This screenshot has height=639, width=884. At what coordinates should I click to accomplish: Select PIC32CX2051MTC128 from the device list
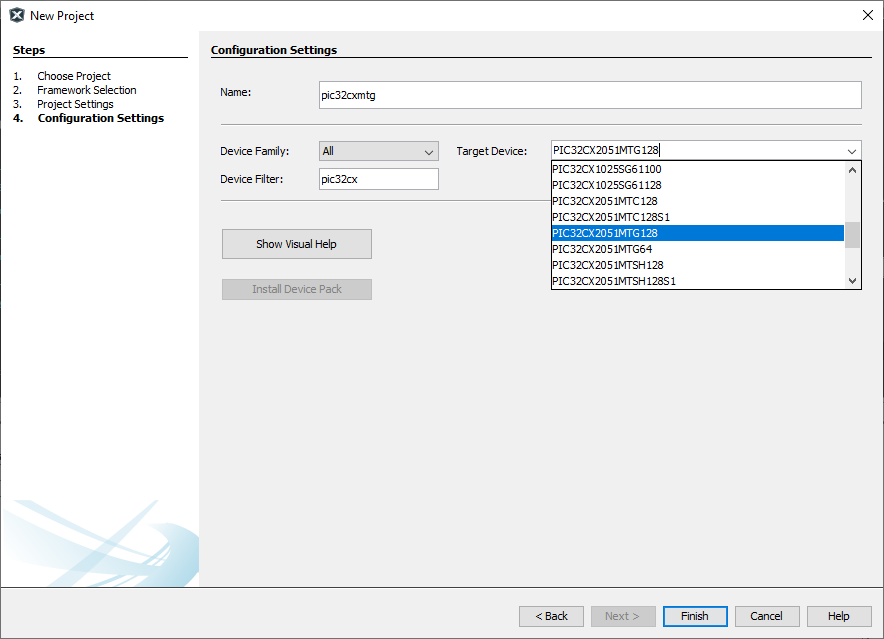click(697, 201)
